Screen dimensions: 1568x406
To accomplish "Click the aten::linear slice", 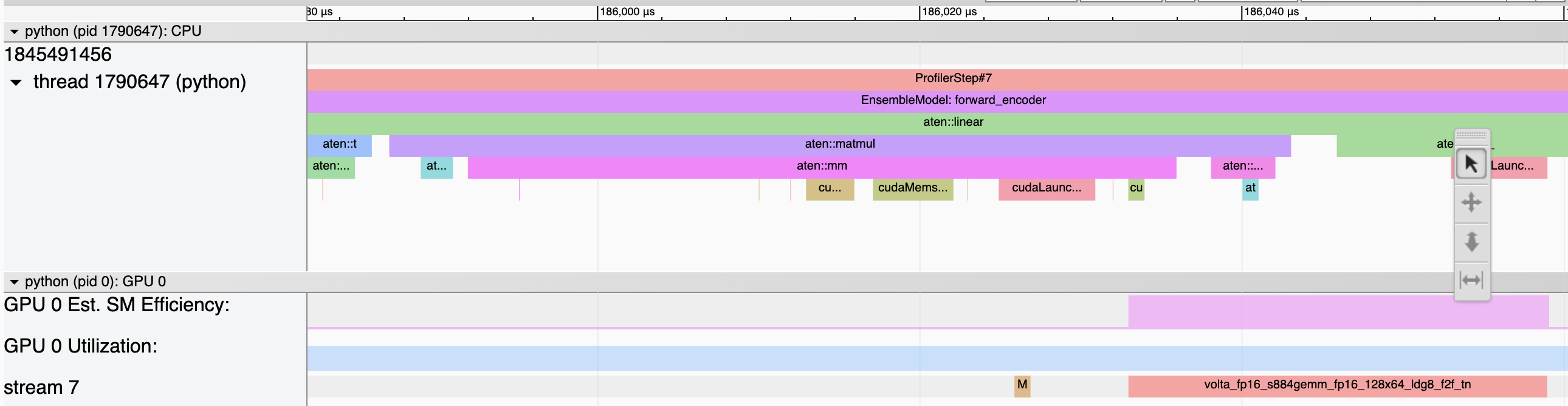I will [x=952, y=122].
